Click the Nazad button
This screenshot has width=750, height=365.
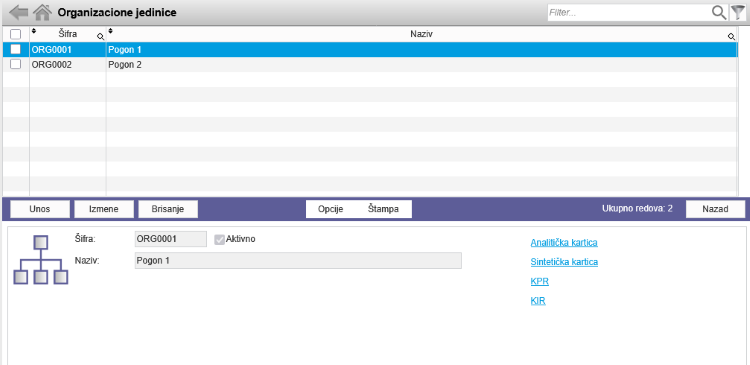[x=716, y=209]
